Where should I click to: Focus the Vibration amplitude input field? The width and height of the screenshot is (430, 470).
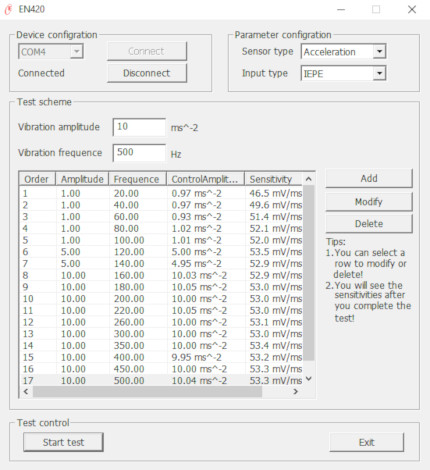(139, 127)
